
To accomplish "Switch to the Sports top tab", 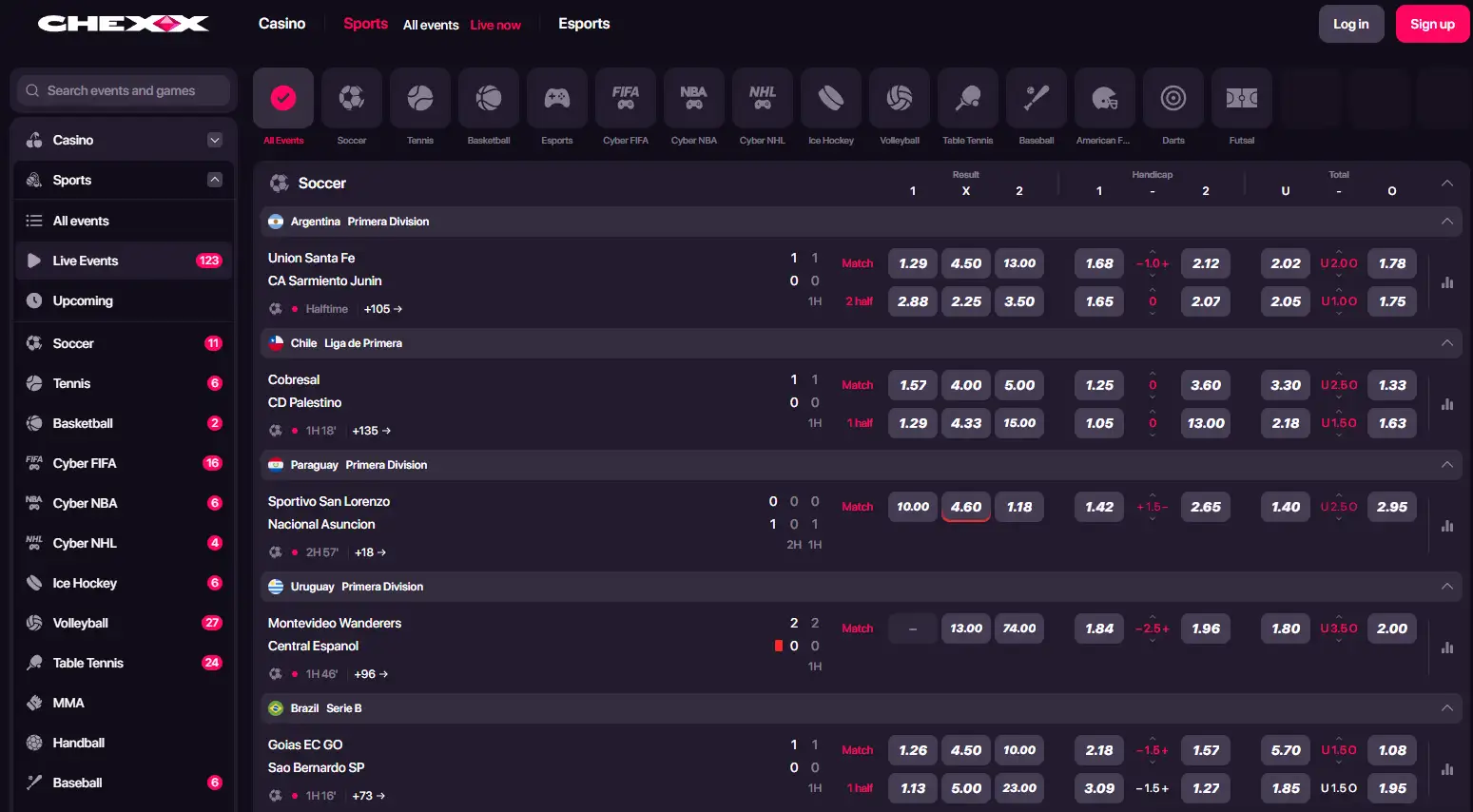I will coord(366,24).
